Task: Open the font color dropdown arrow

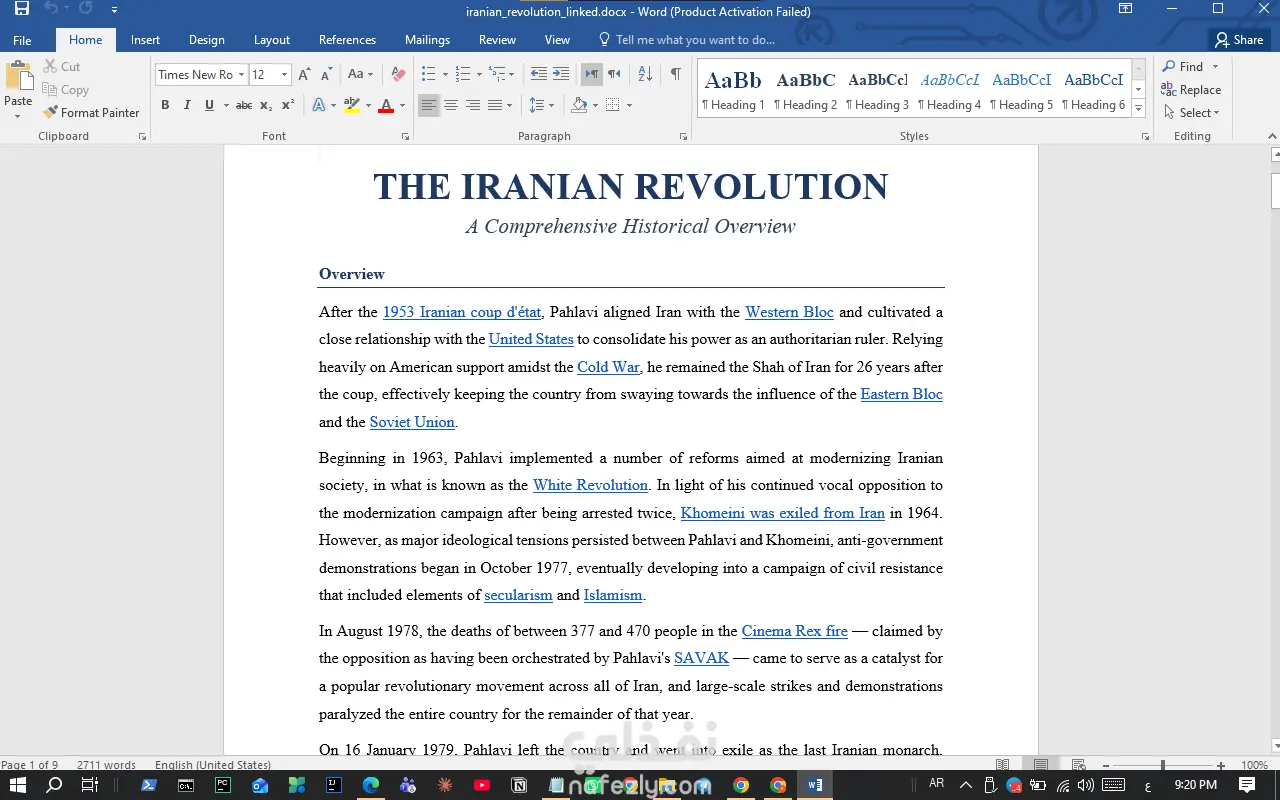Action: point(402,105)
